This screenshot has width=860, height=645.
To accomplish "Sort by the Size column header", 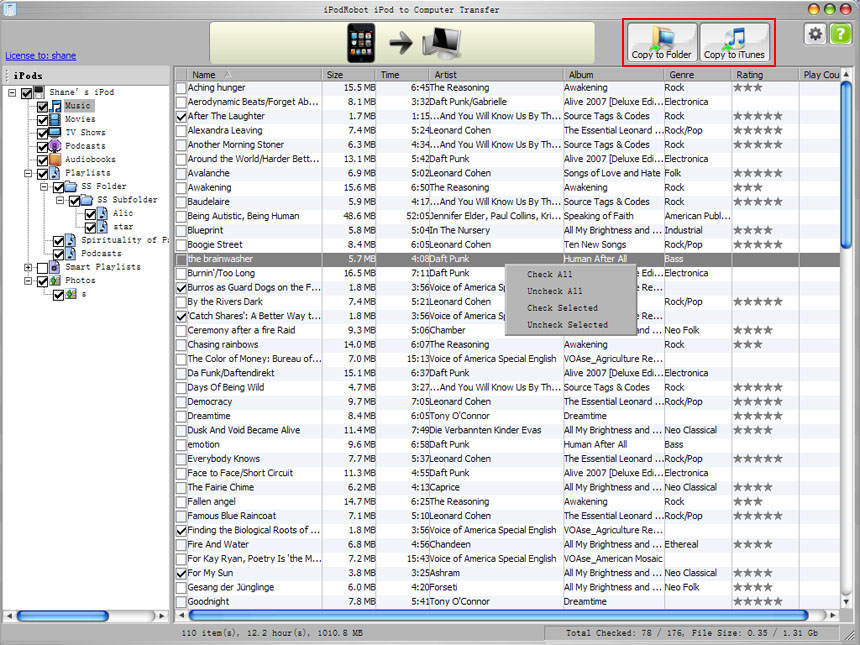I will tap(349, 75).
